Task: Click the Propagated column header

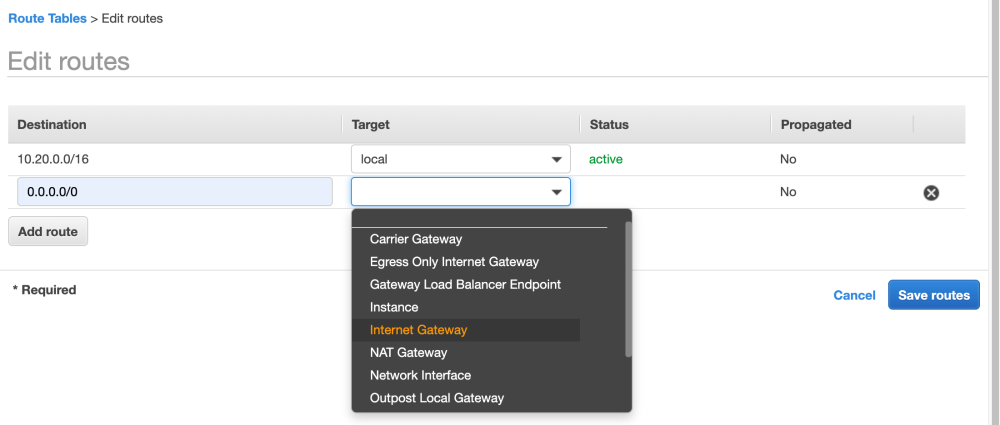Action: [815, 125]
